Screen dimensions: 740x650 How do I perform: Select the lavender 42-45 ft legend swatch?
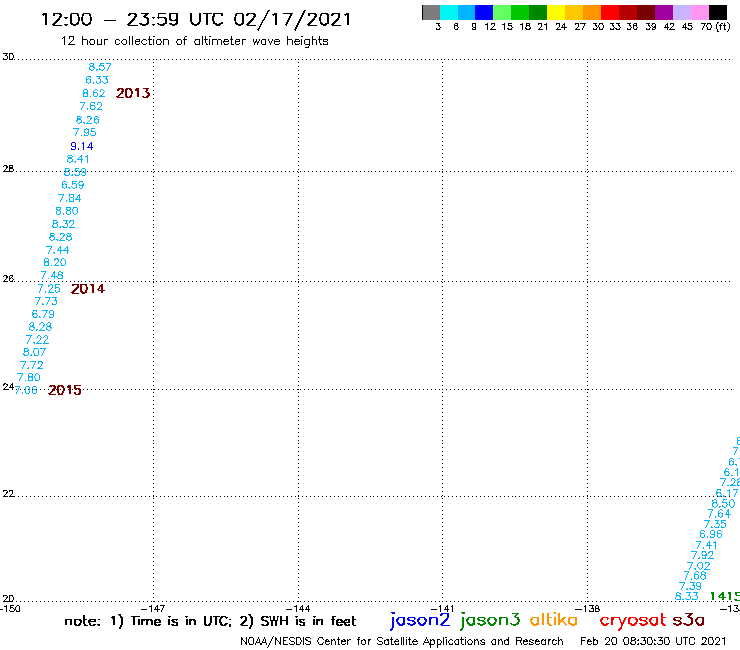[x=682, y=12]
